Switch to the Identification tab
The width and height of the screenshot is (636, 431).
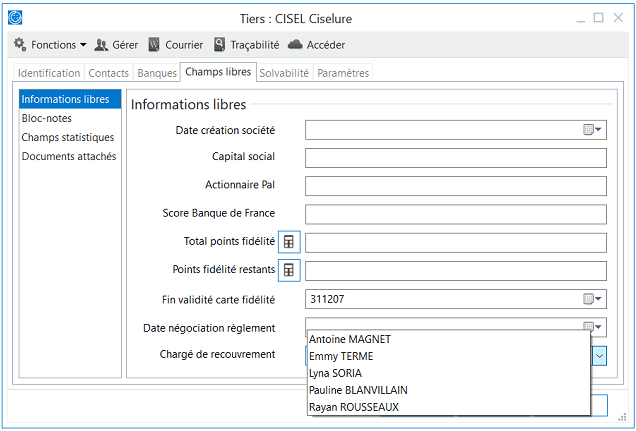tap(49, 73)
